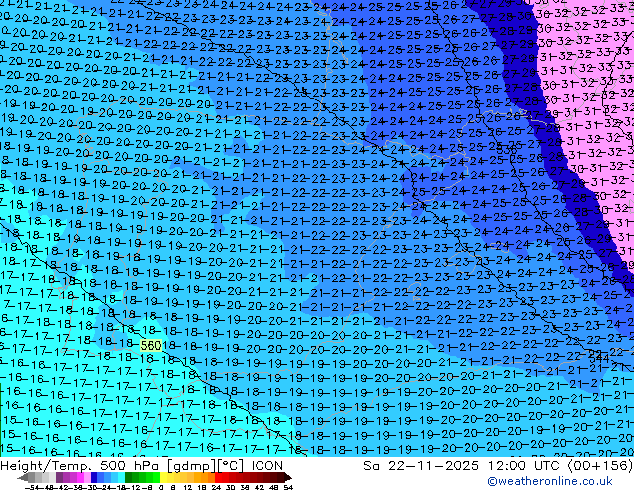Click the (00+156) forecast hour text

click(x=600, y=466)
